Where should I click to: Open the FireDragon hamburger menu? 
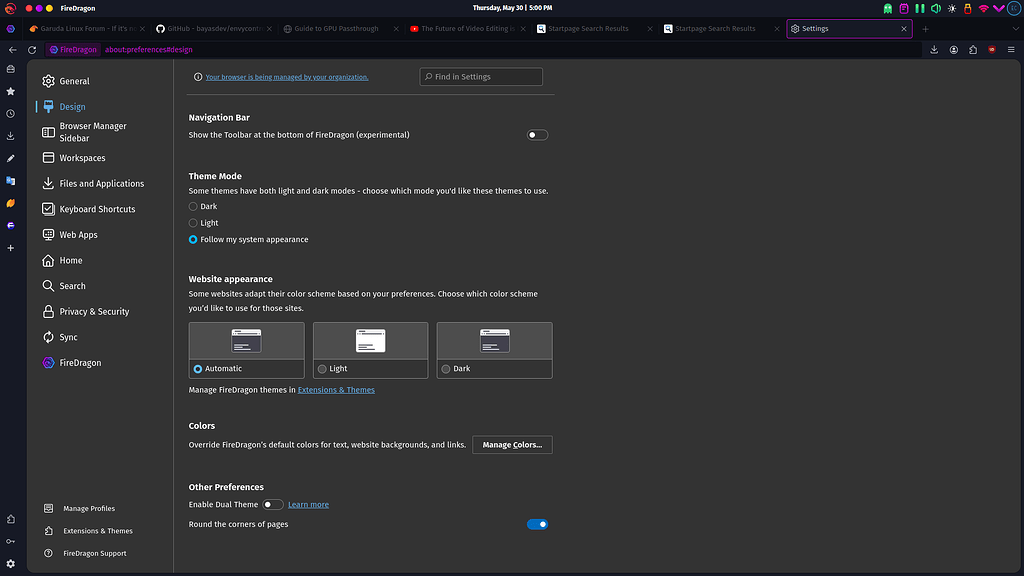coord(1009,49)
